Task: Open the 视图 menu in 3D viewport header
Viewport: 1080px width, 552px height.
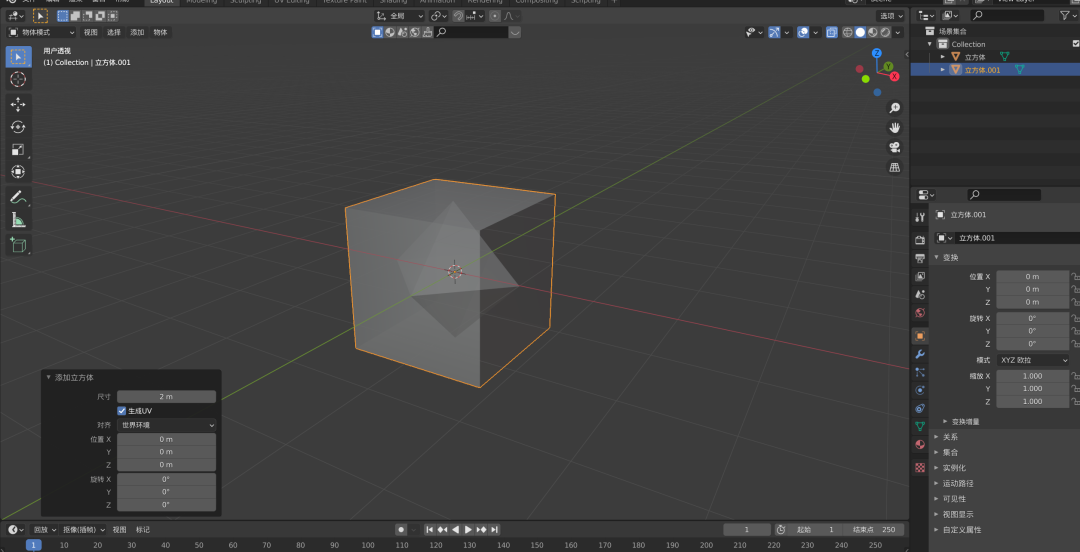Action: tap(90, 32)
